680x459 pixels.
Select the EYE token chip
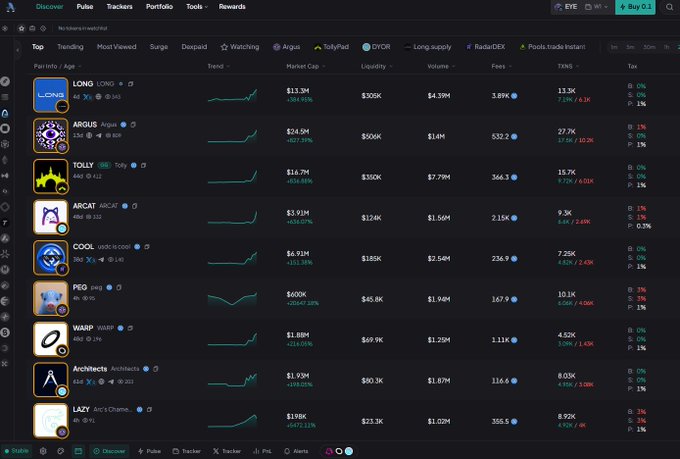pyautogui.click(x=566, y=7)
